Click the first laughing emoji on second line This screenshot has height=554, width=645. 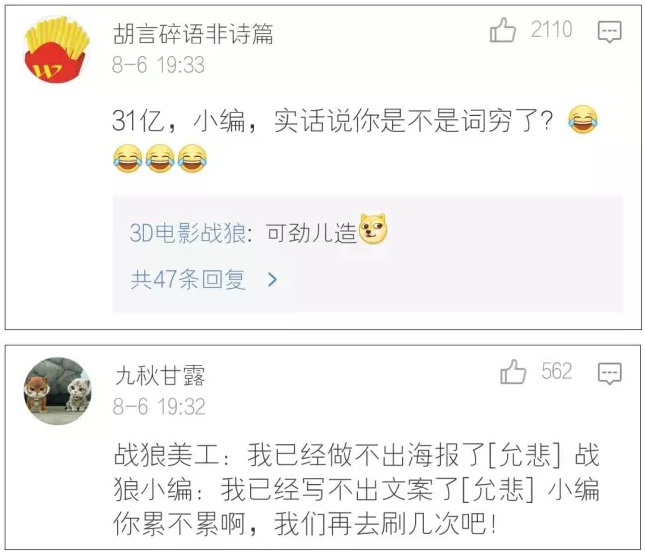128,158
